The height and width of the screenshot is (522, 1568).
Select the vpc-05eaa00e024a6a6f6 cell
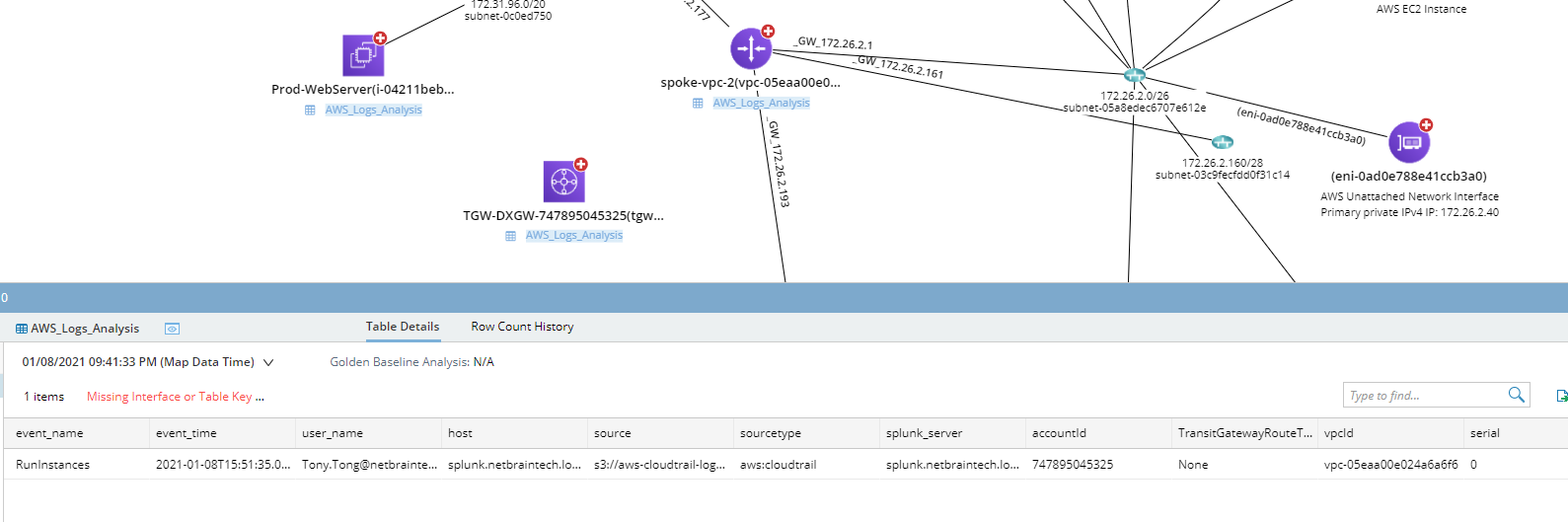[x=1391, y=465]
